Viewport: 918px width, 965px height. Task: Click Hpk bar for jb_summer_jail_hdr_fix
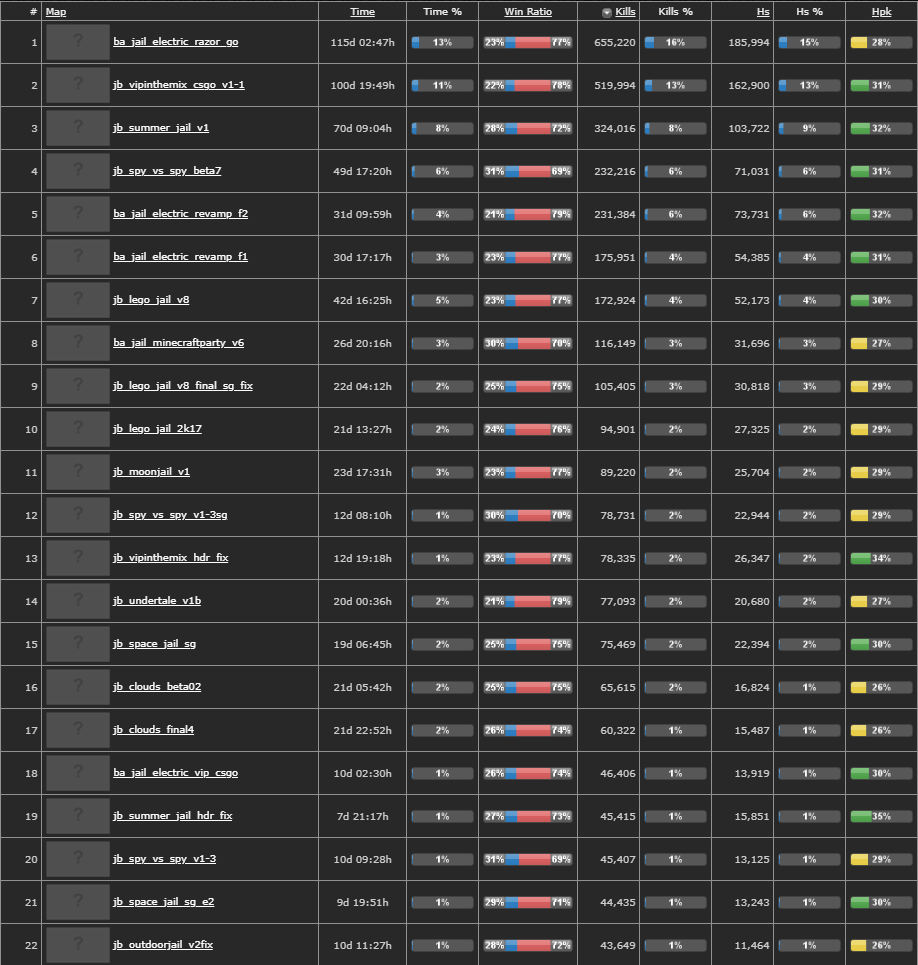point(881,816)
